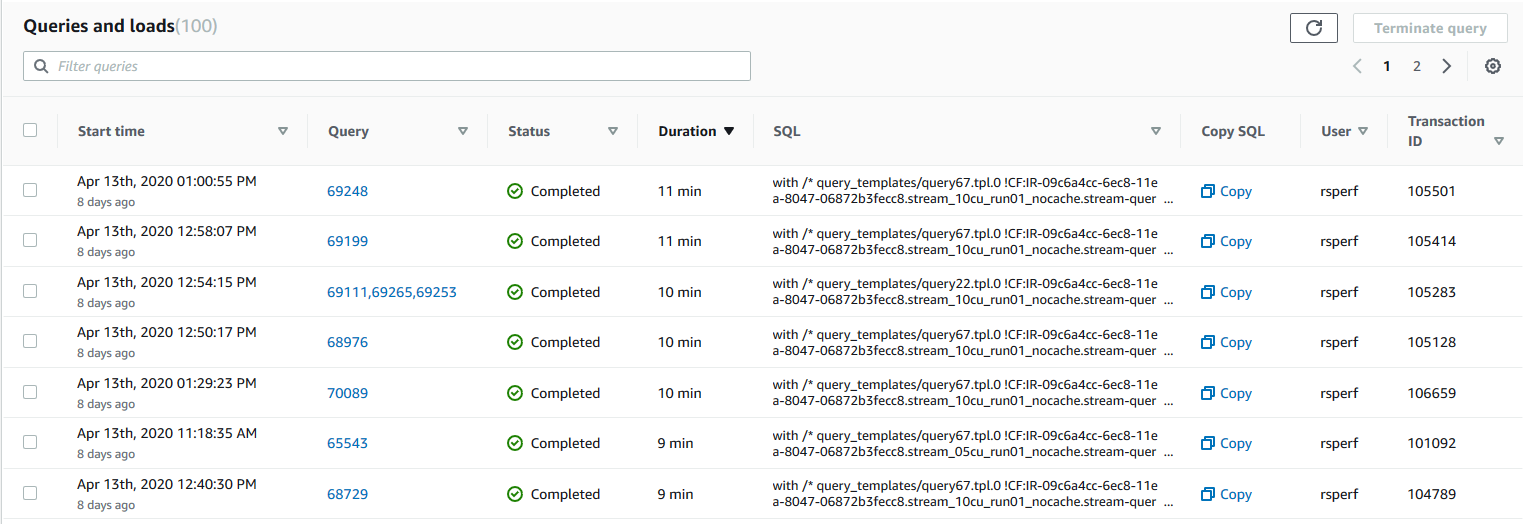
Task: Toggle the select all rows checkbox
Action: coord(30,130)
